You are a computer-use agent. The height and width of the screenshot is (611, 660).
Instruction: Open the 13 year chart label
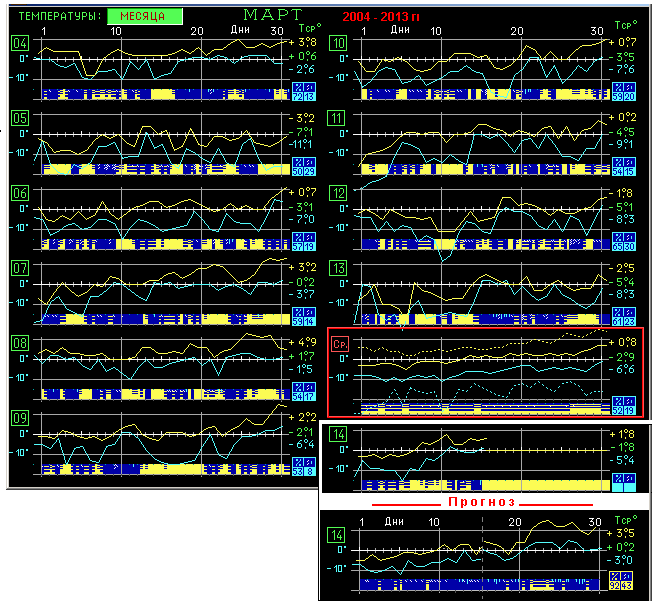[340, 268]
